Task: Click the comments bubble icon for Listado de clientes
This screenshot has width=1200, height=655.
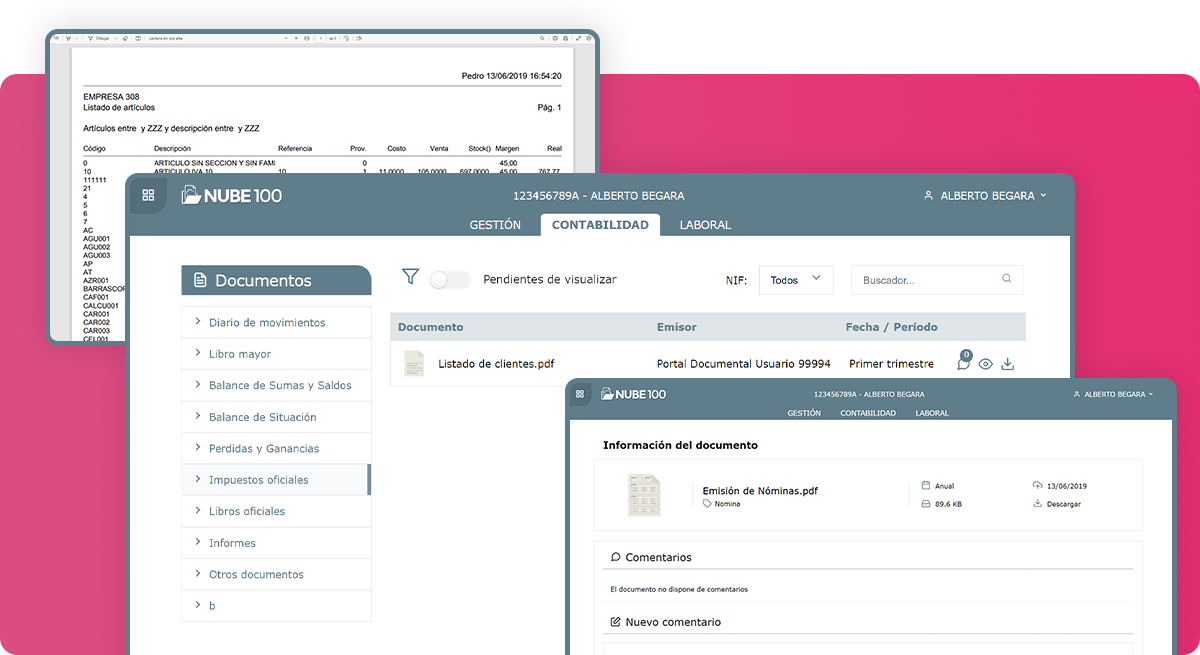Action: (963, 364)
